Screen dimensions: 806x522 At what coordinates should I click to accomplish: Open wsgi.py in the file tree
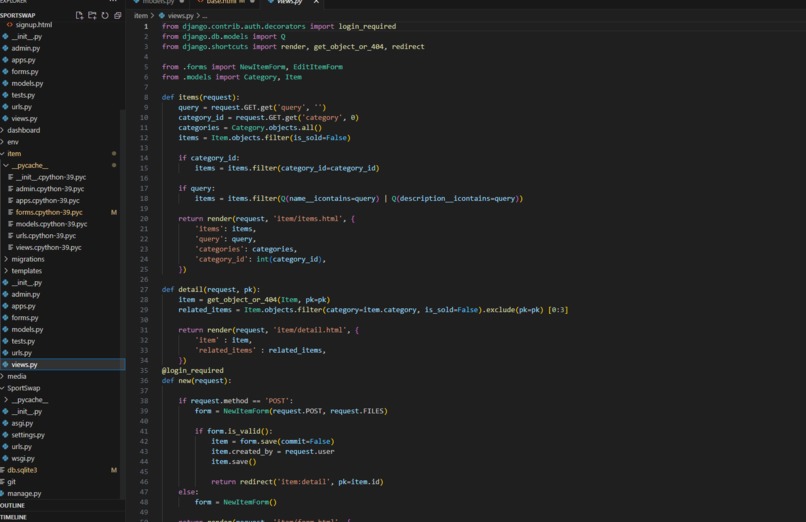pos(23,458)
